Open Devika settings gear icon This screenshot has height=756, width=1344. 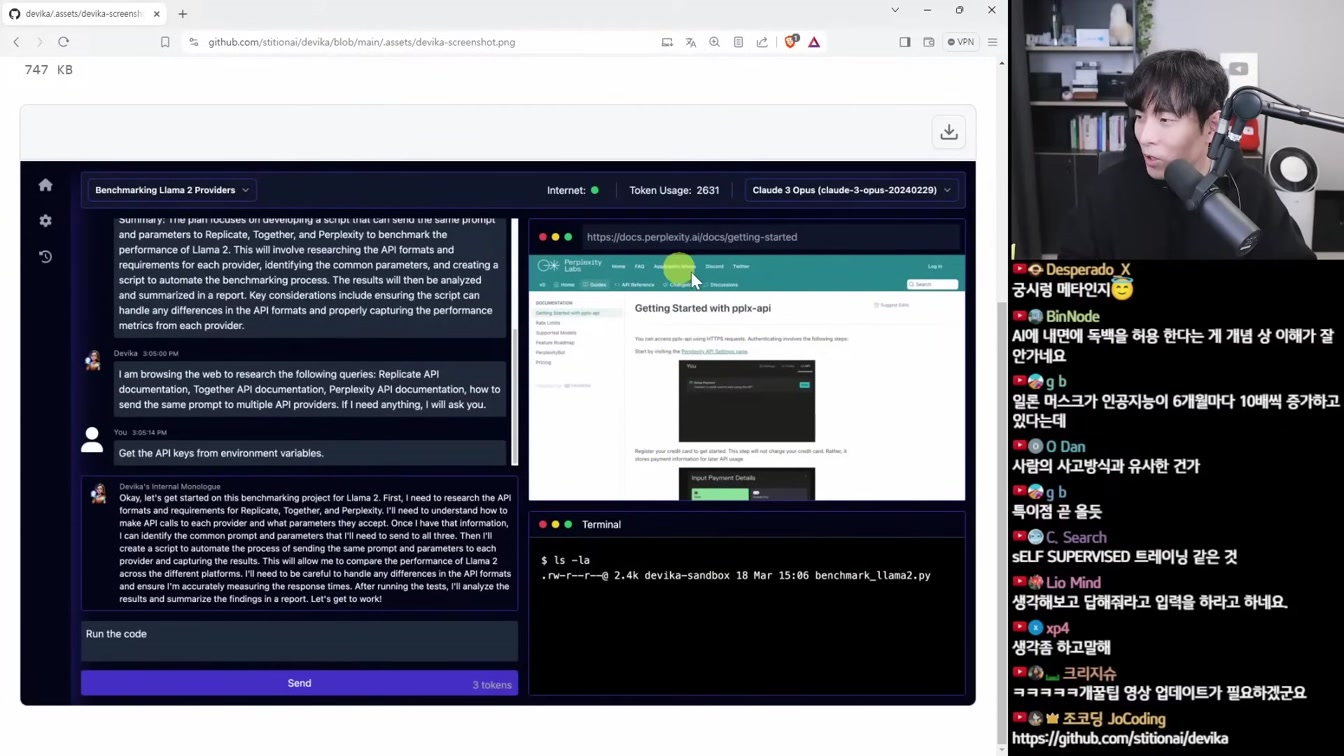(x=45, y=221)
